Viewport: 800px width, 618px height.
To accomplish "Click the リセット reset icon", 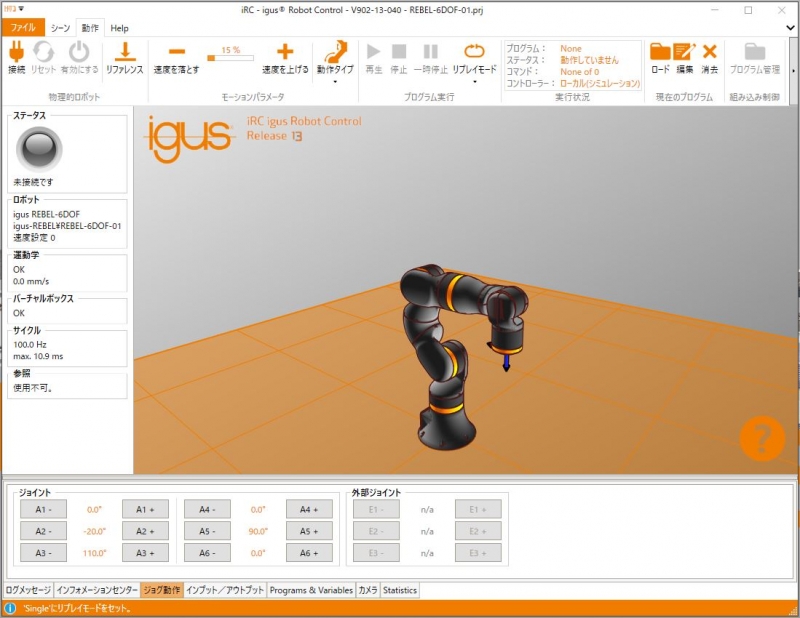I will pyautogui.click(x=43, y=52).
